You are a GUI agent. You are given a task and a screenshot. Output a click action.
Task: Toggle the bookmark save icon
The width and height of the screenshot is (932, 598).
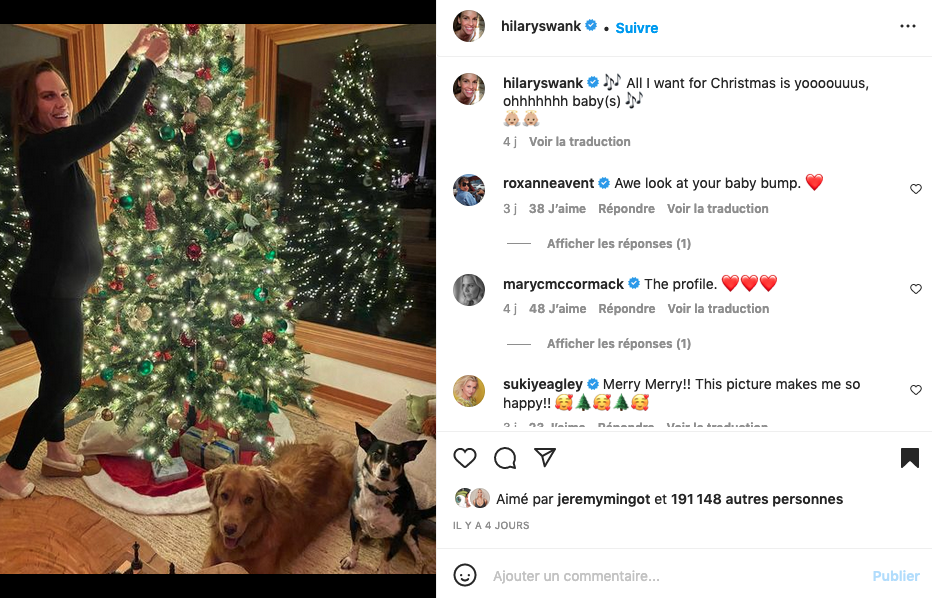click(909, 458)
